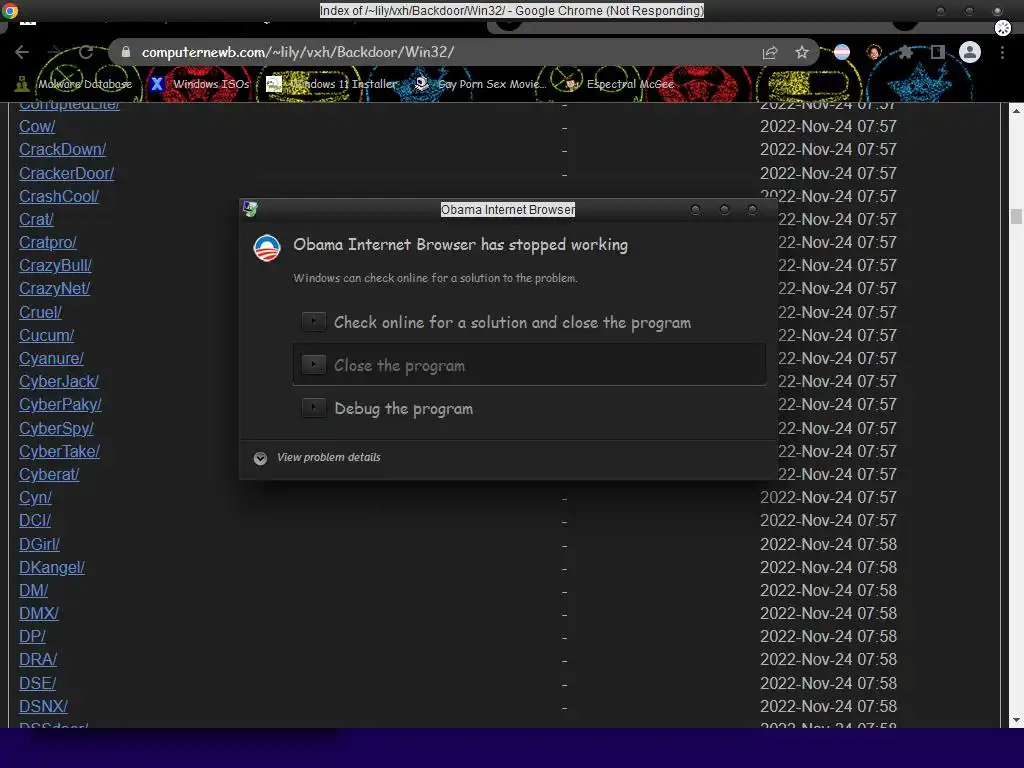Open the Cucum/ directory
Screen dimensions: 1024x768
(46, 335)
